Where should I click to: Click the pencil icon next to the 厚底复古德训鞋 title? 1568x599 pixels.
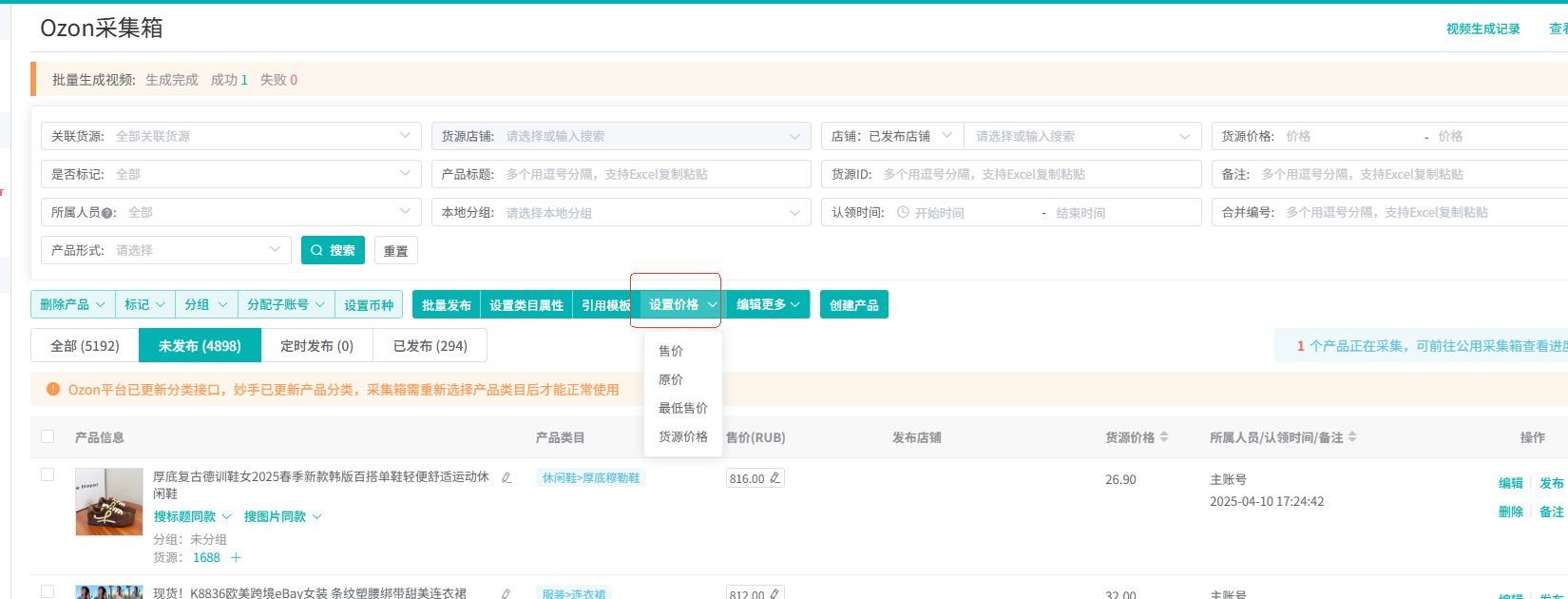507,477
